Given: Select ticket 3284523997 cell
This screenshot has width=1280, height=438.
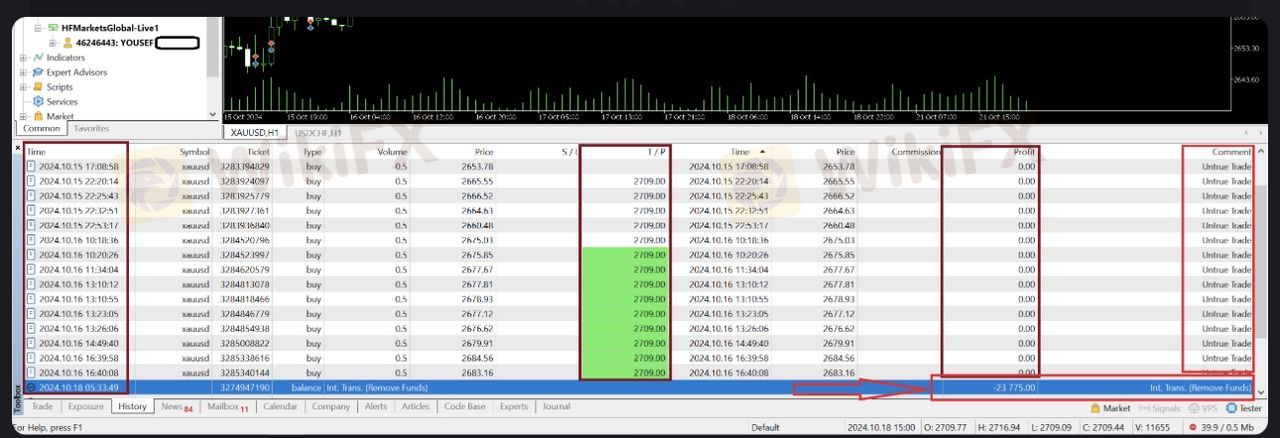Looking at the screenshot, I should pyautogui.click(x=244, y=255).
